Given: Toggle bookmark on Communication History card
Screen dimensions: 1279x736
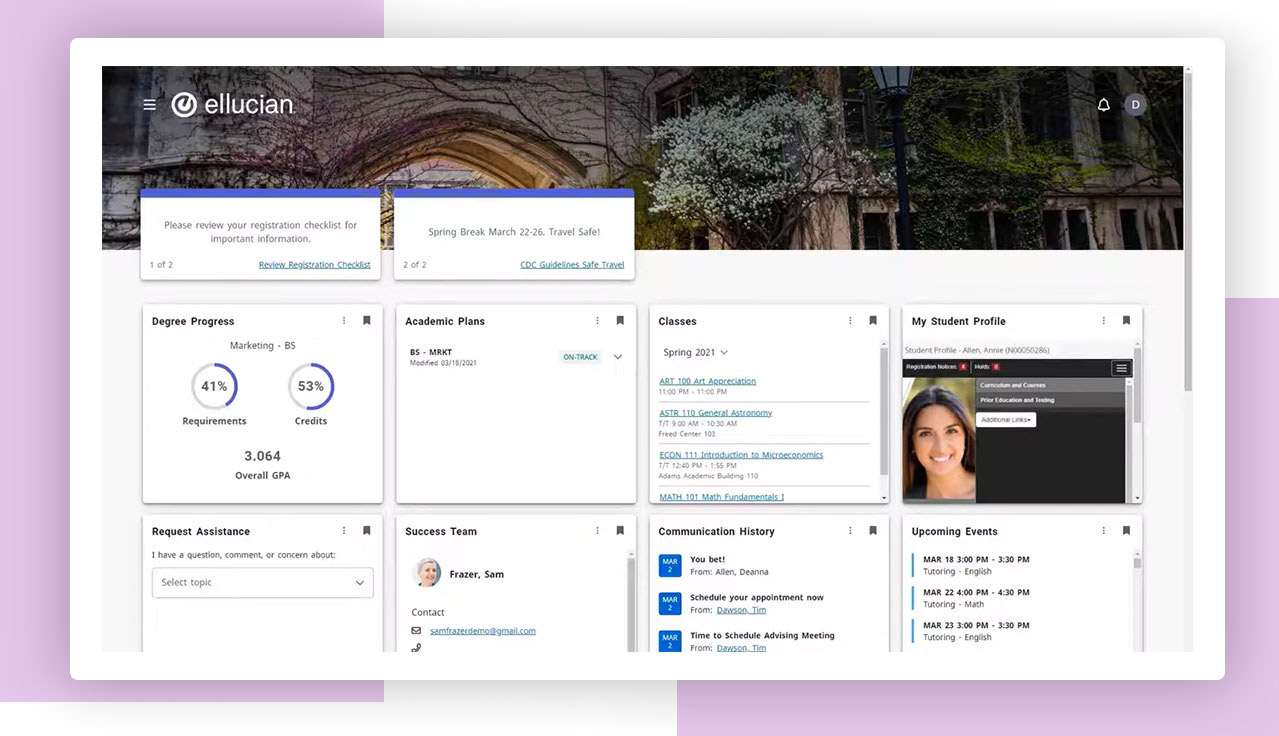Looking at the screenshot, I should [x=873, y=531].
